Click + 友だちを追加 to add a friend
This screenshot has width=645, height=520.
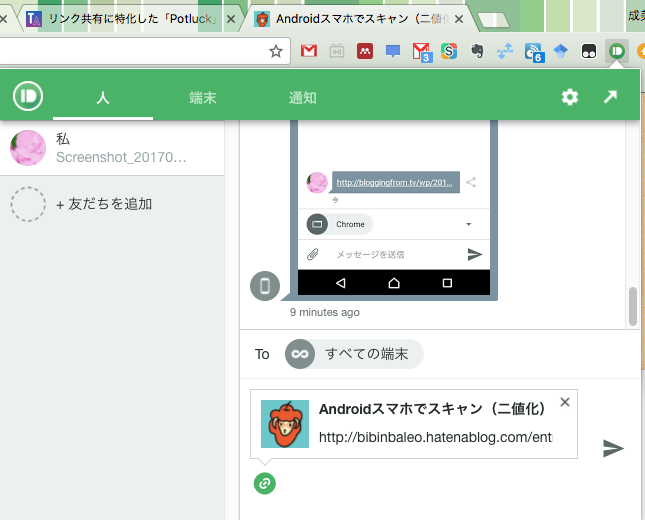104,204
